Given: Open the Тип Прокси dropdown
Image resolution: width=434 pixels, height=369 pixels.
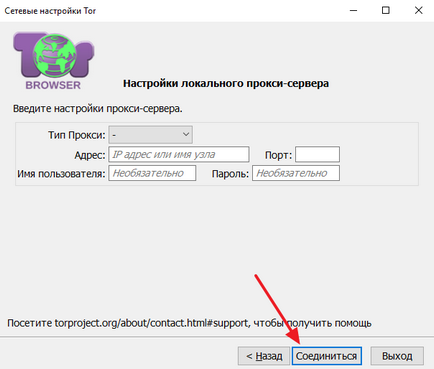Looking at the screenshot, I should (150, 135).
